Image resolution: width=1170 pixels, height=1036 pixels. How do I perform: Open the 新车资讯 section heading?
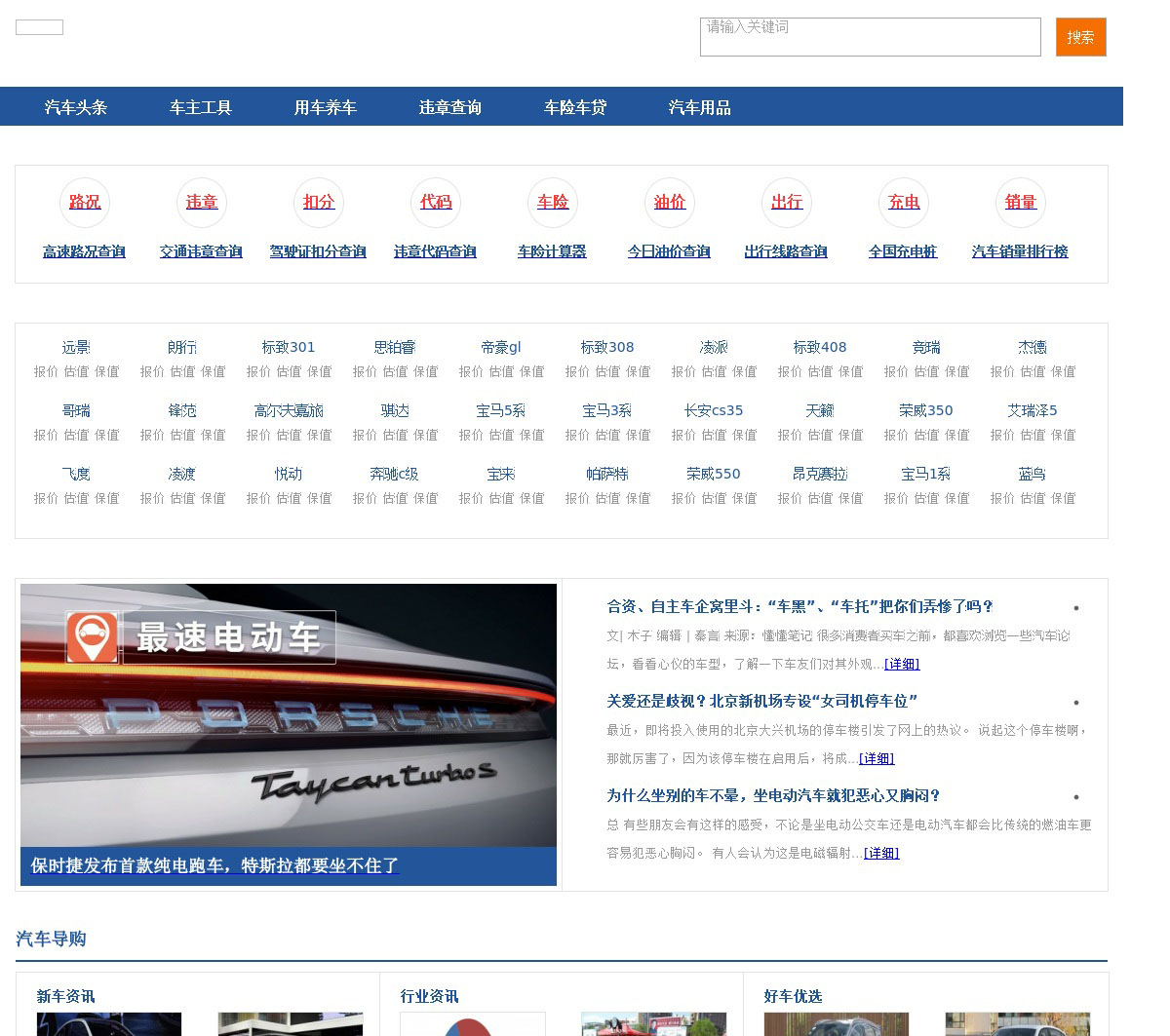(66, 996)
